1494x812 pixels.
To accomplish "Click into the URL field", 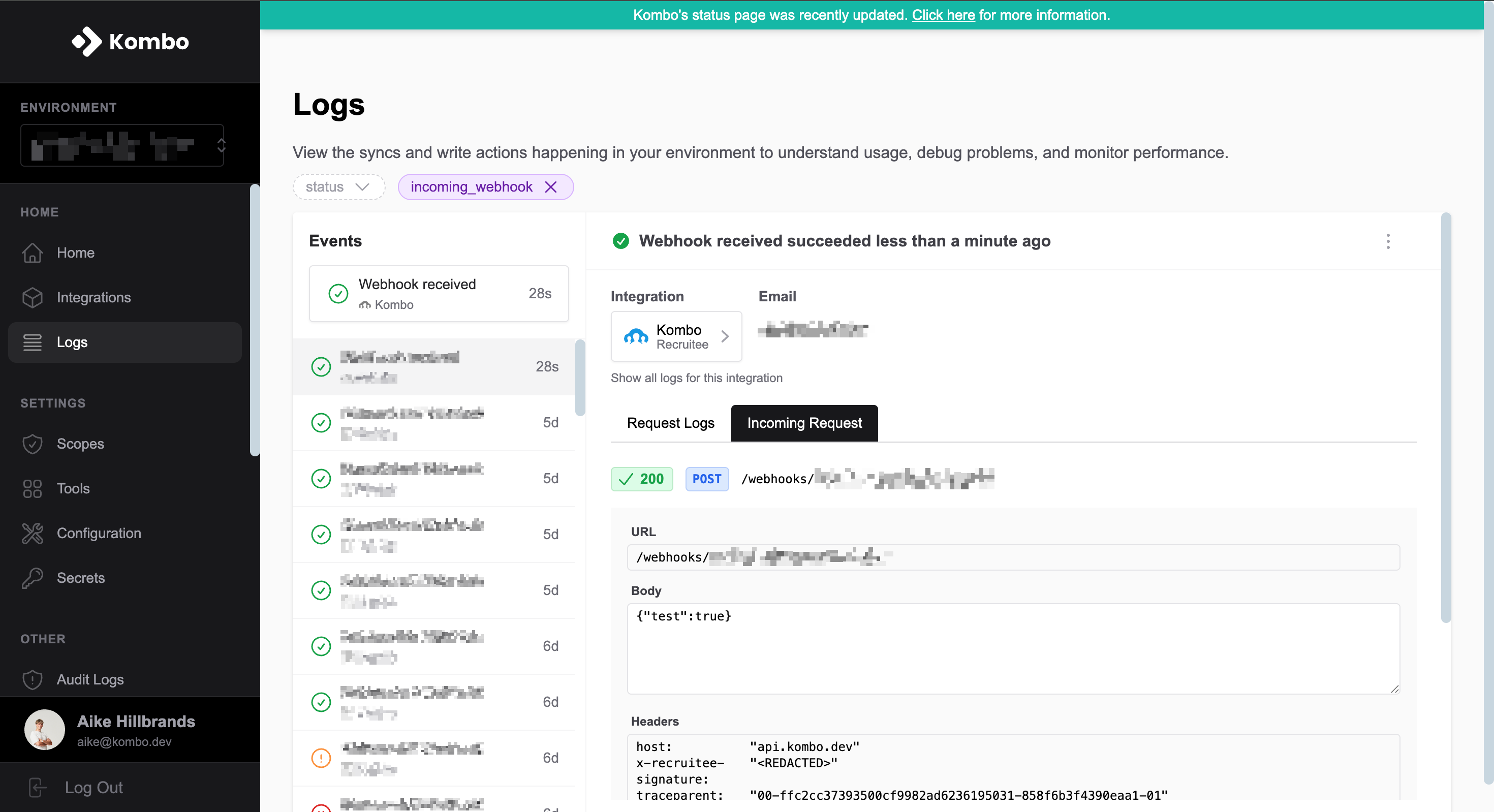I will 1013,557.
